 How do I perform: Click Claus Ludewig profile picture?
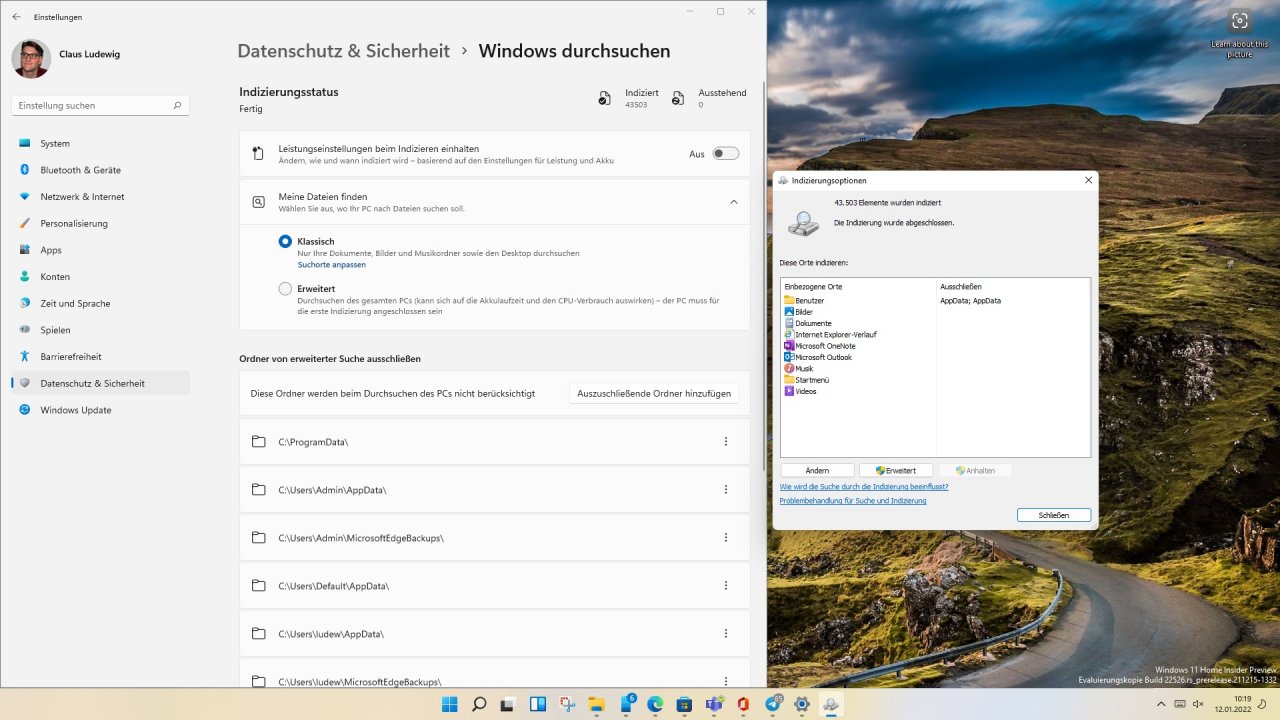pyautogui.click(x=31, y=59)
